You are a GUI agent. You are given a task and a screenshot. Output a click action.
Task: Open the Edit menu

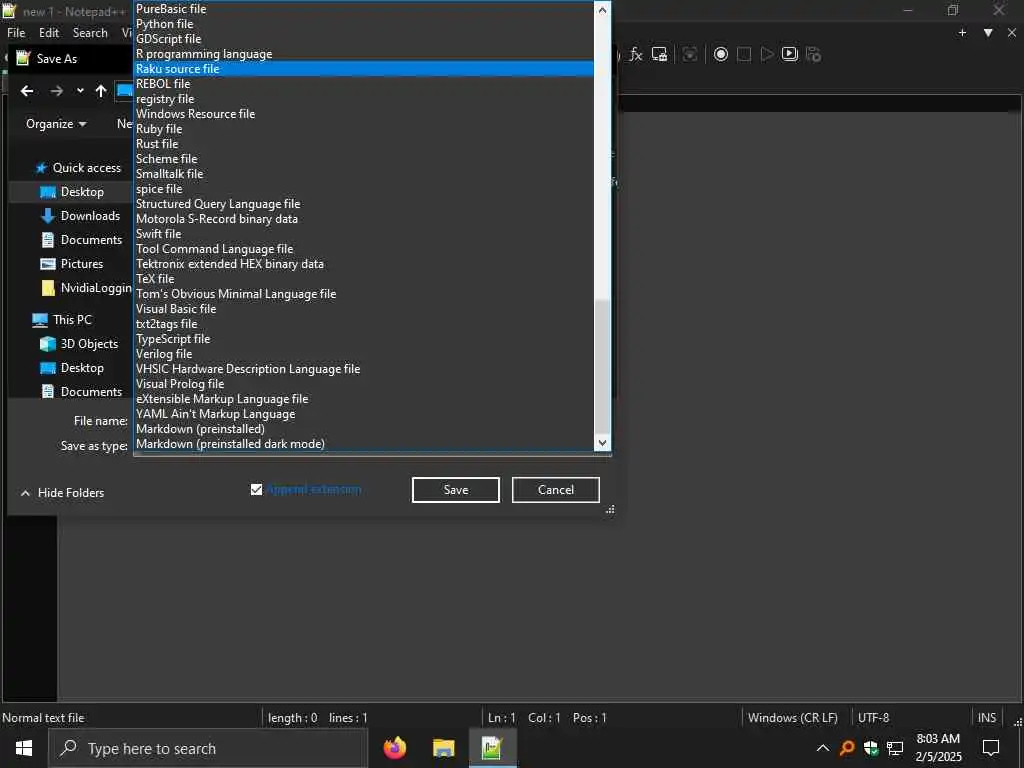49,33
